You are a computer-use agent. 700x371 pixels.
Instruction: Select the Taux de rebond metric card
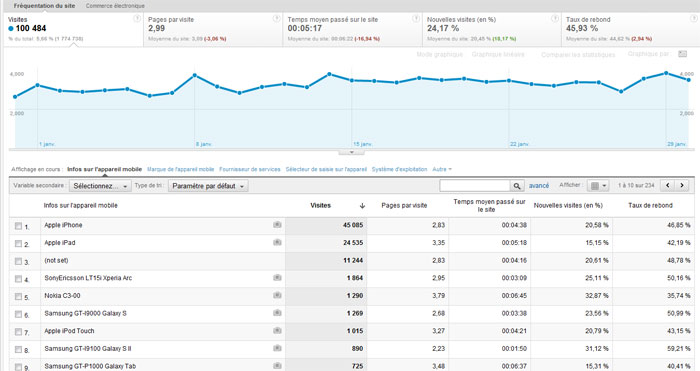click(x=631, y=29)
